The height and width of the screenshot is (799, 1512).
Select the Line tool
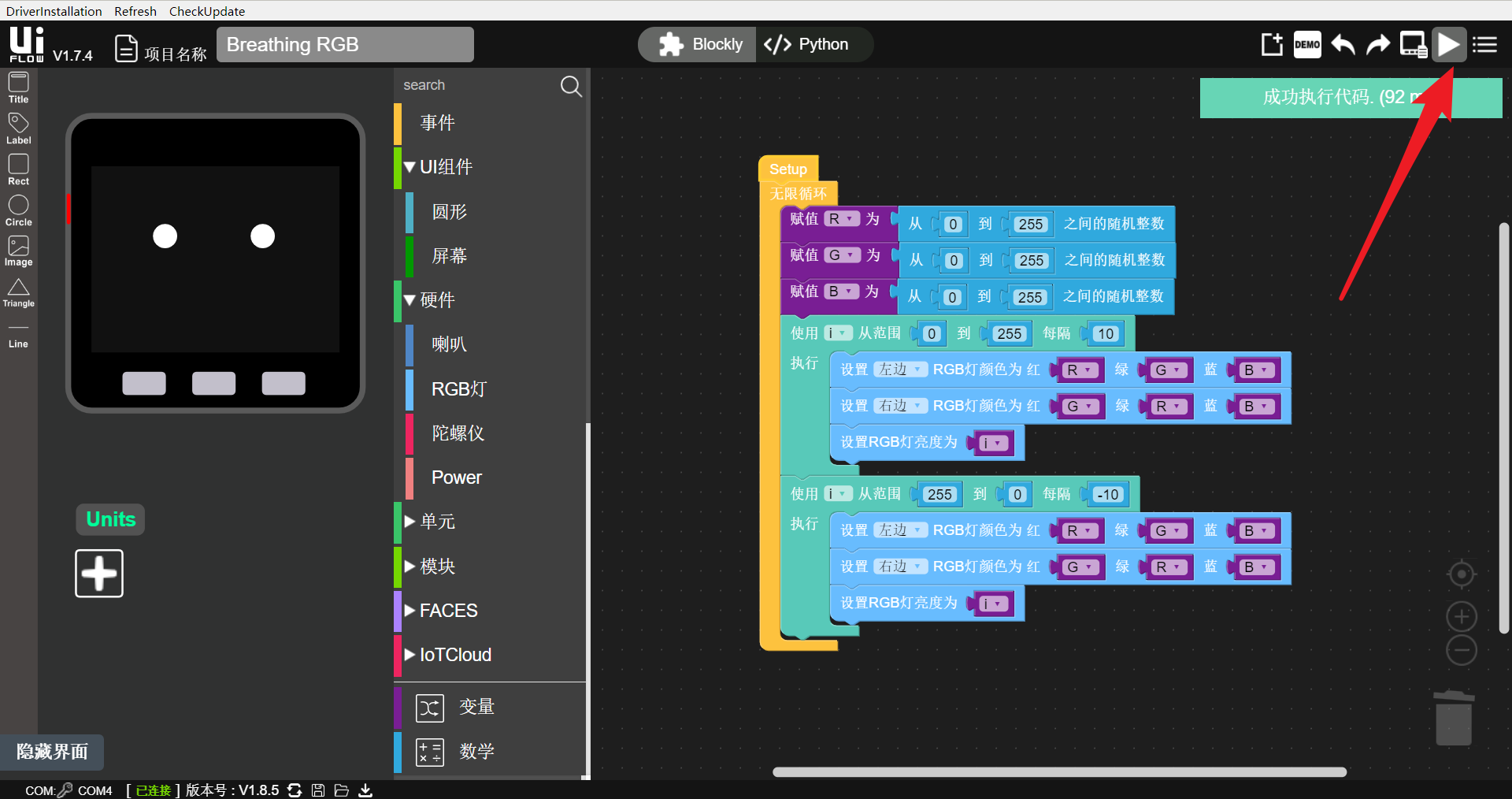[x=18, y=334]
